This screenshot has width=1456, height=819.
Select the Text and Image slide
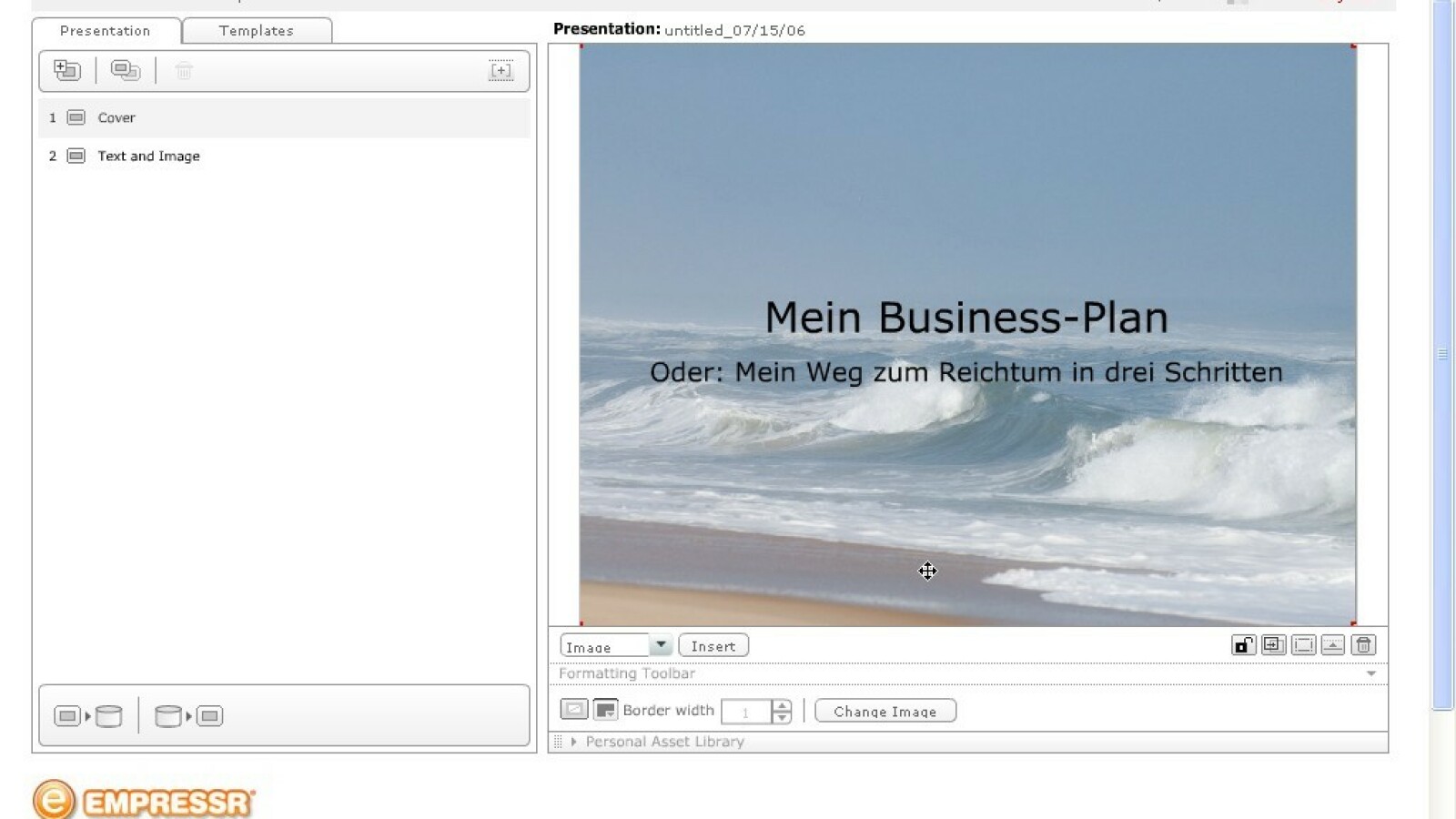pyautogui.click(x=148, y=156)
